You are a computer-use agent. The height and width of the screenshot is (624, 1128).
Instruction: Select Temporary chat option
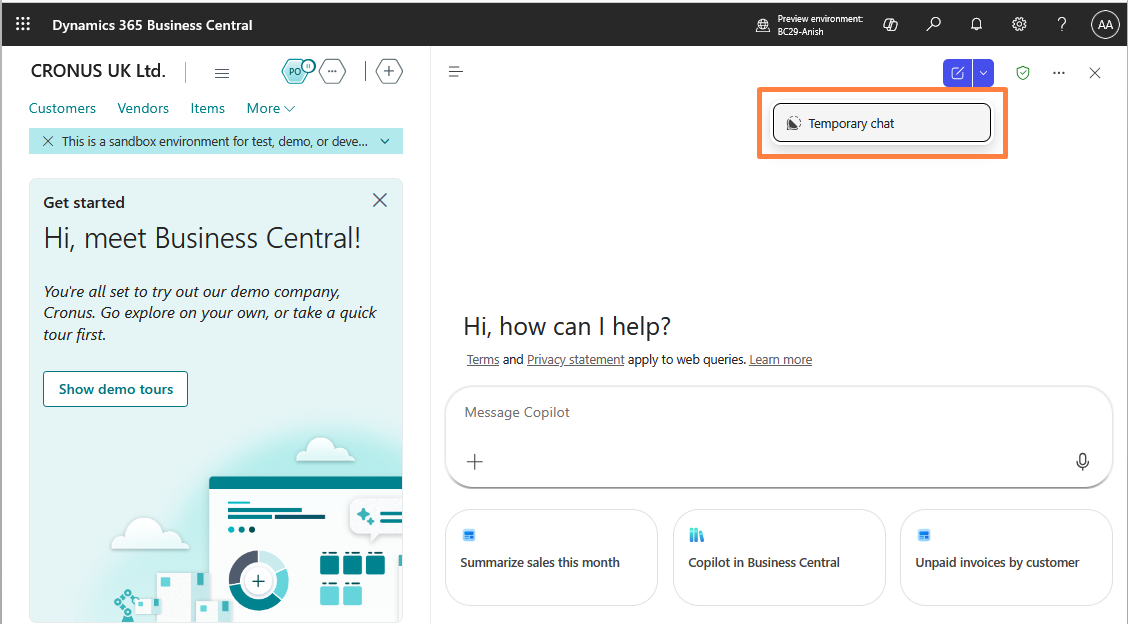pos(882,123)
